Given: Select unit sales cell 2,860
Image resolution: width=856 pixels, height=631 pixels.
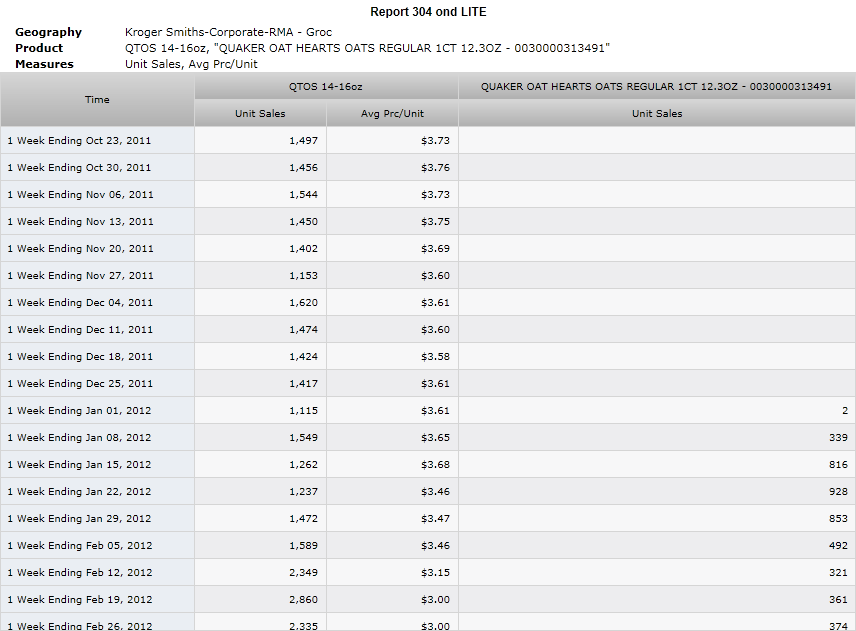Looking at the screenshot, I should (260, 600).
